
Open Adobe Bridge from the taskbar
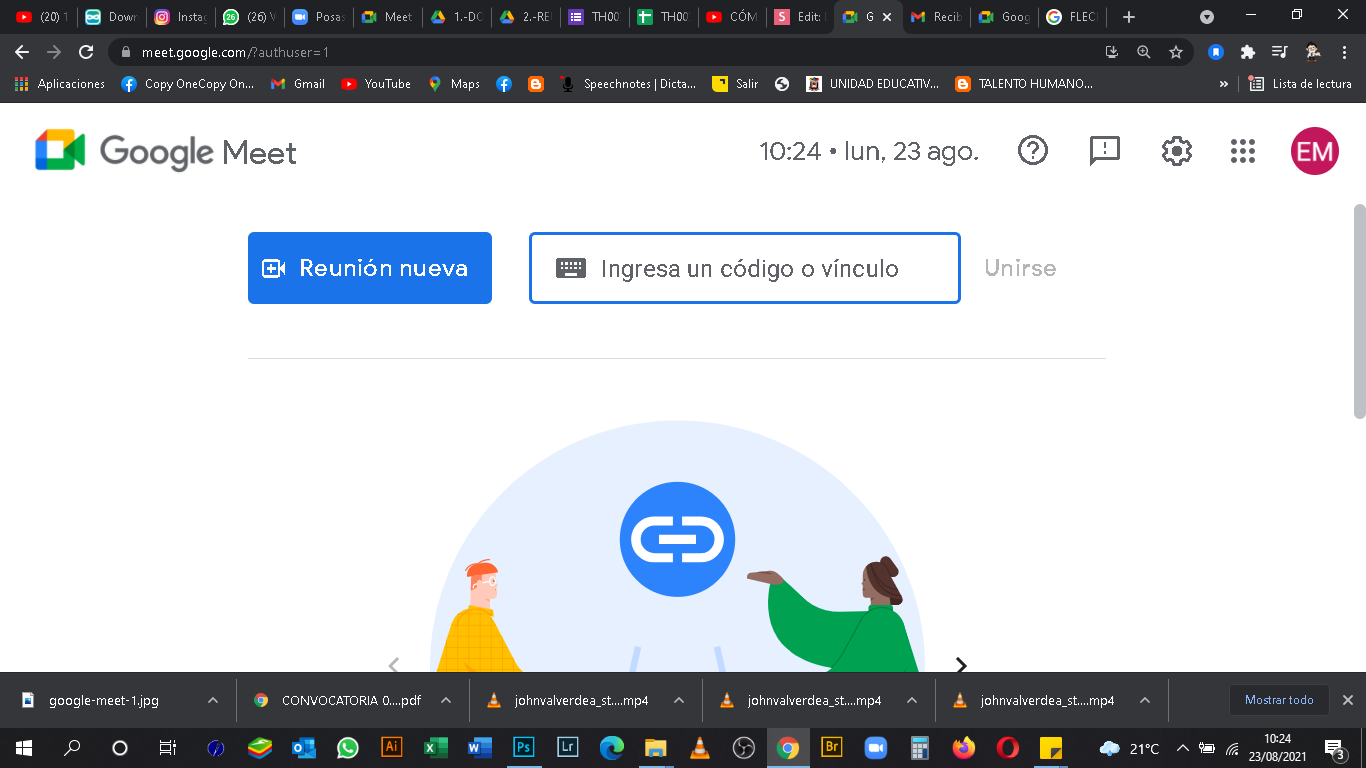(x=831, y=747)
